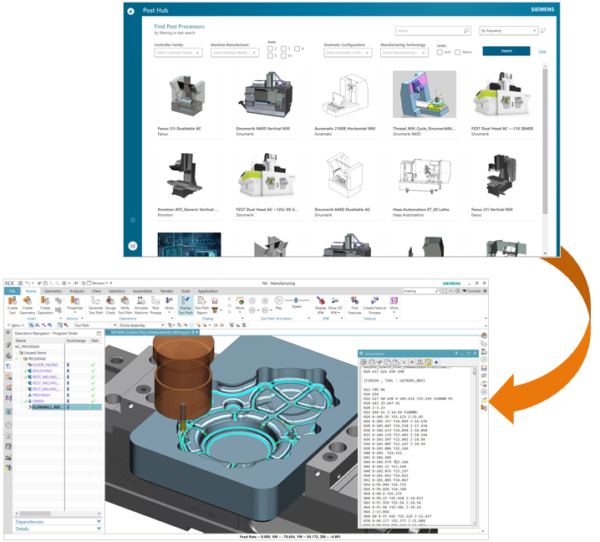The height and width of the screenshot is (542, 600).
Task: Click the Post Hub vertical scrollbar
Action: tap(545, 142)
